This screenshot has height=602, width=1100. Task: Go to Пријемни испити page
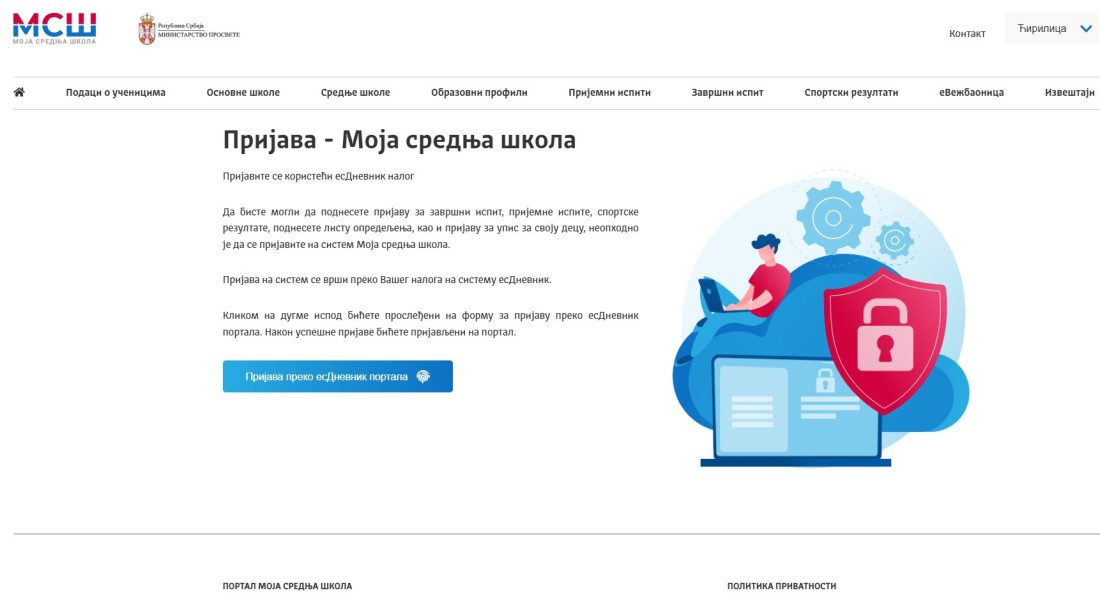609,91
